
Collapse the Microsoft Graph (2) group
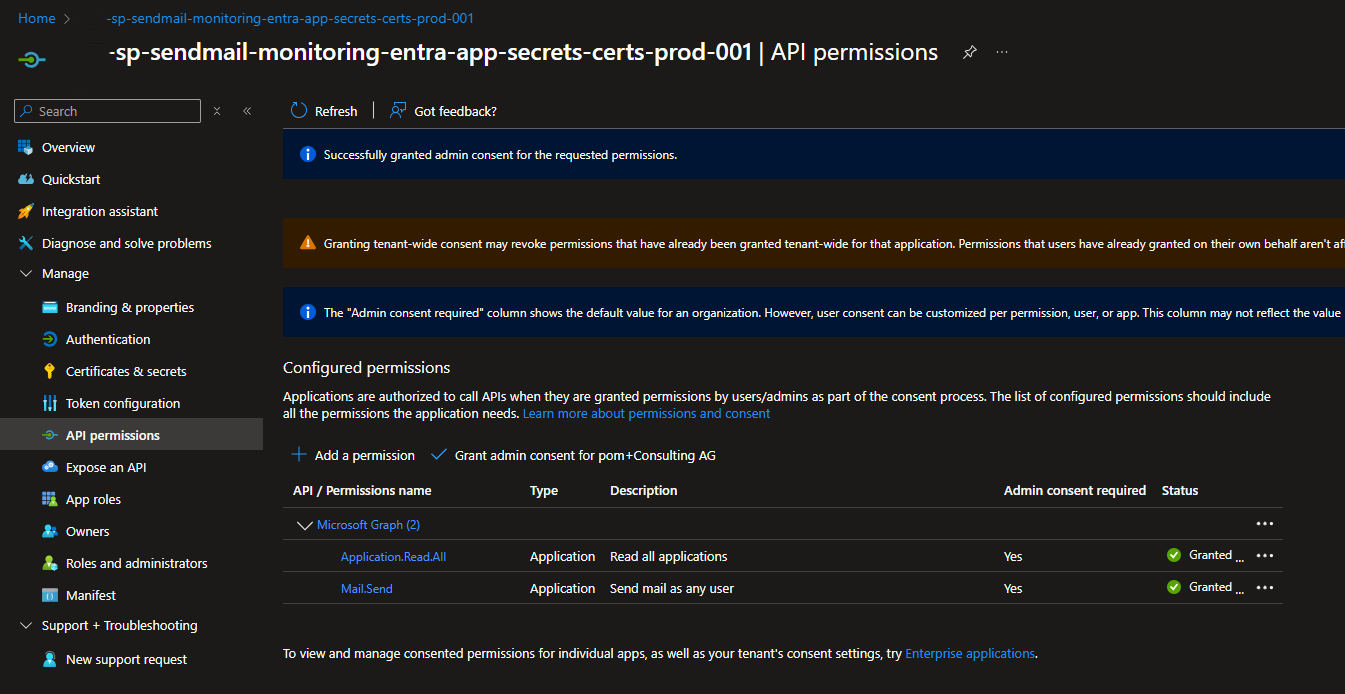click(x=304, y=525)
